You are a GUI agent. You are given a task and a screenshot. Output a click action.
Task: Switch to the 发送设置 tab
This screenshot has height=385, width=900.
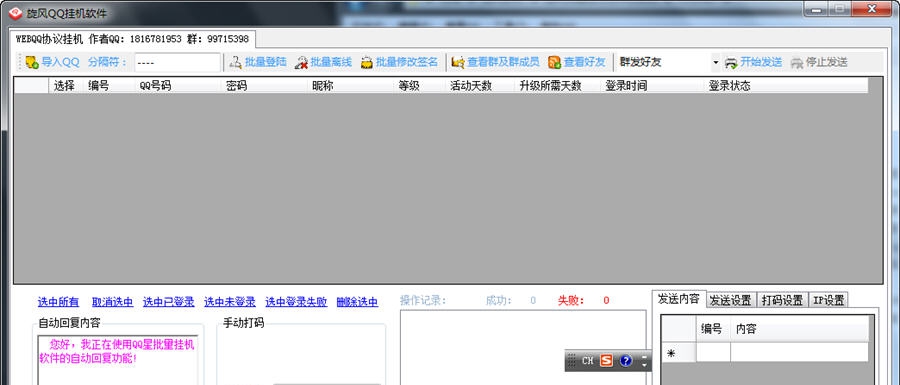[x=730, y=300]
